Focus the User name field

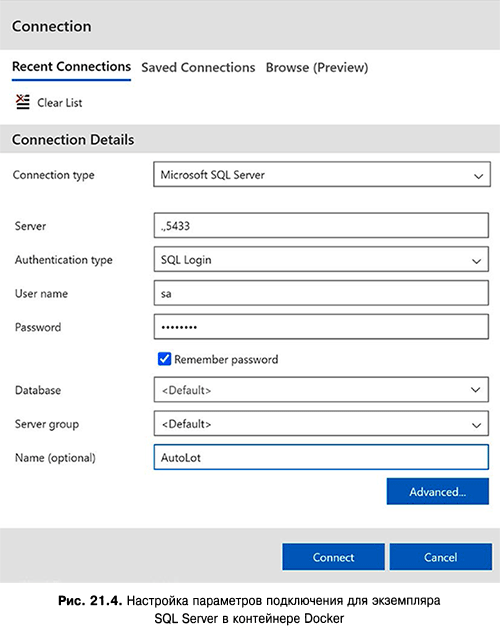click(321, 293)
